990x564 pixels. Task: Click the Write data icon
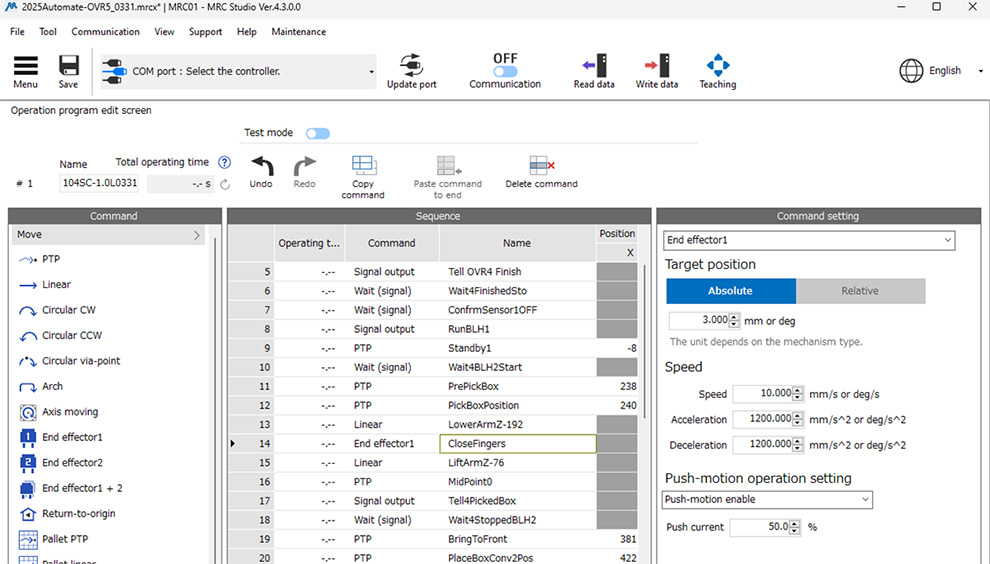pos(657,65)
